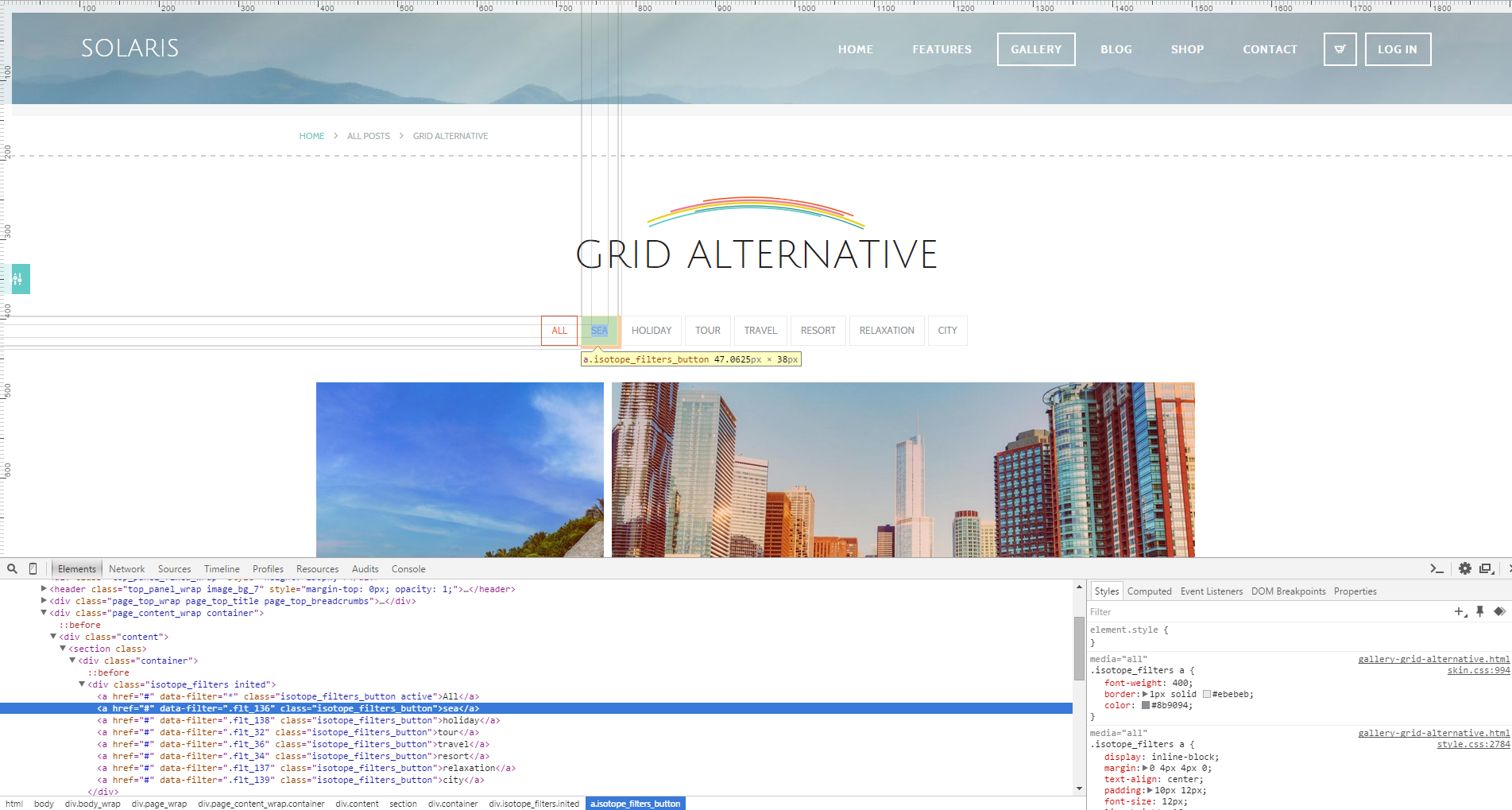Open the skin.css:994 source link
The width and height of the screenshot is (1512, 810).
pos(1478,671)
